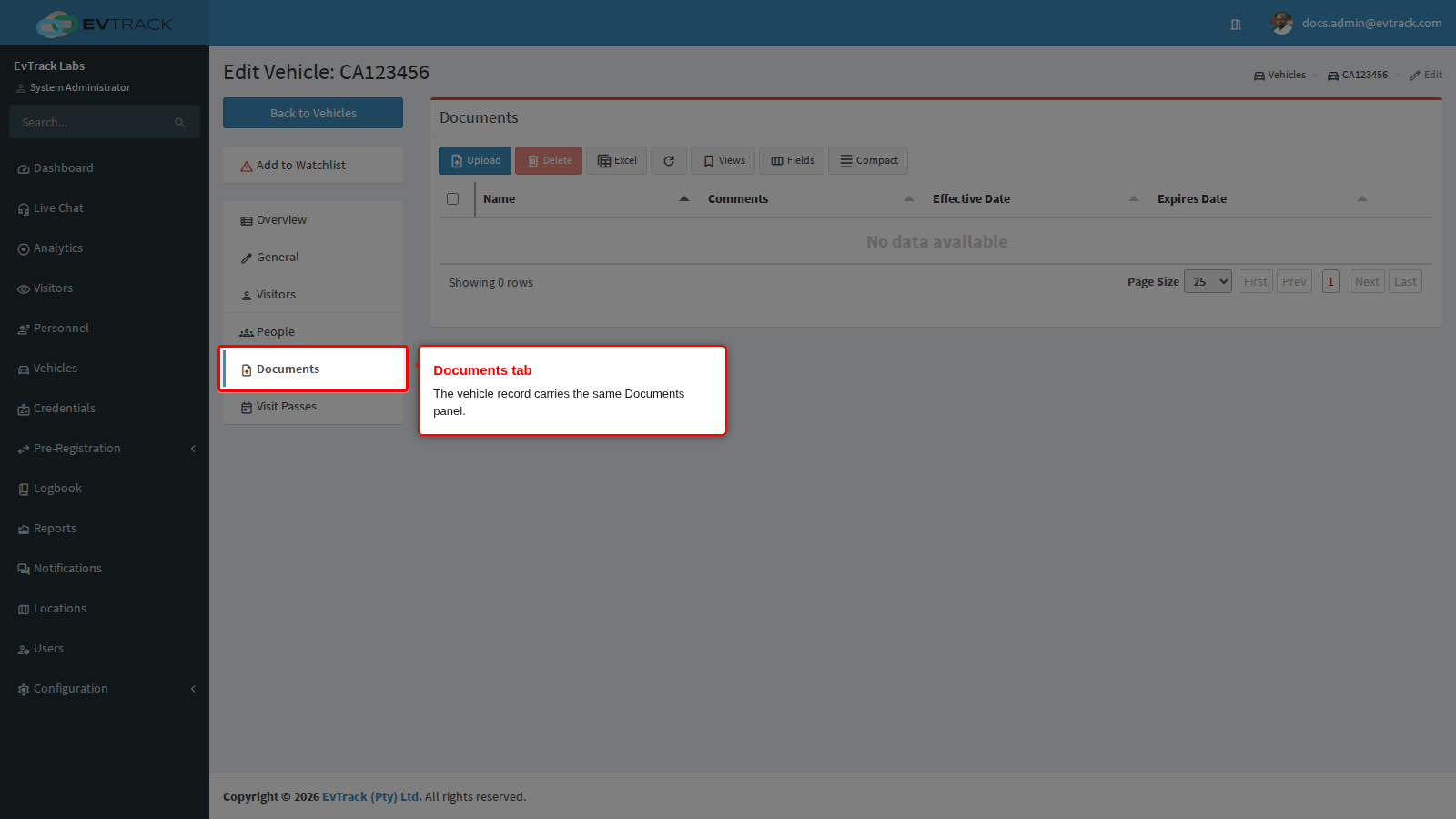1456x819 pixels.
Task: Open Users sidebar item
Action: [105, 649]
